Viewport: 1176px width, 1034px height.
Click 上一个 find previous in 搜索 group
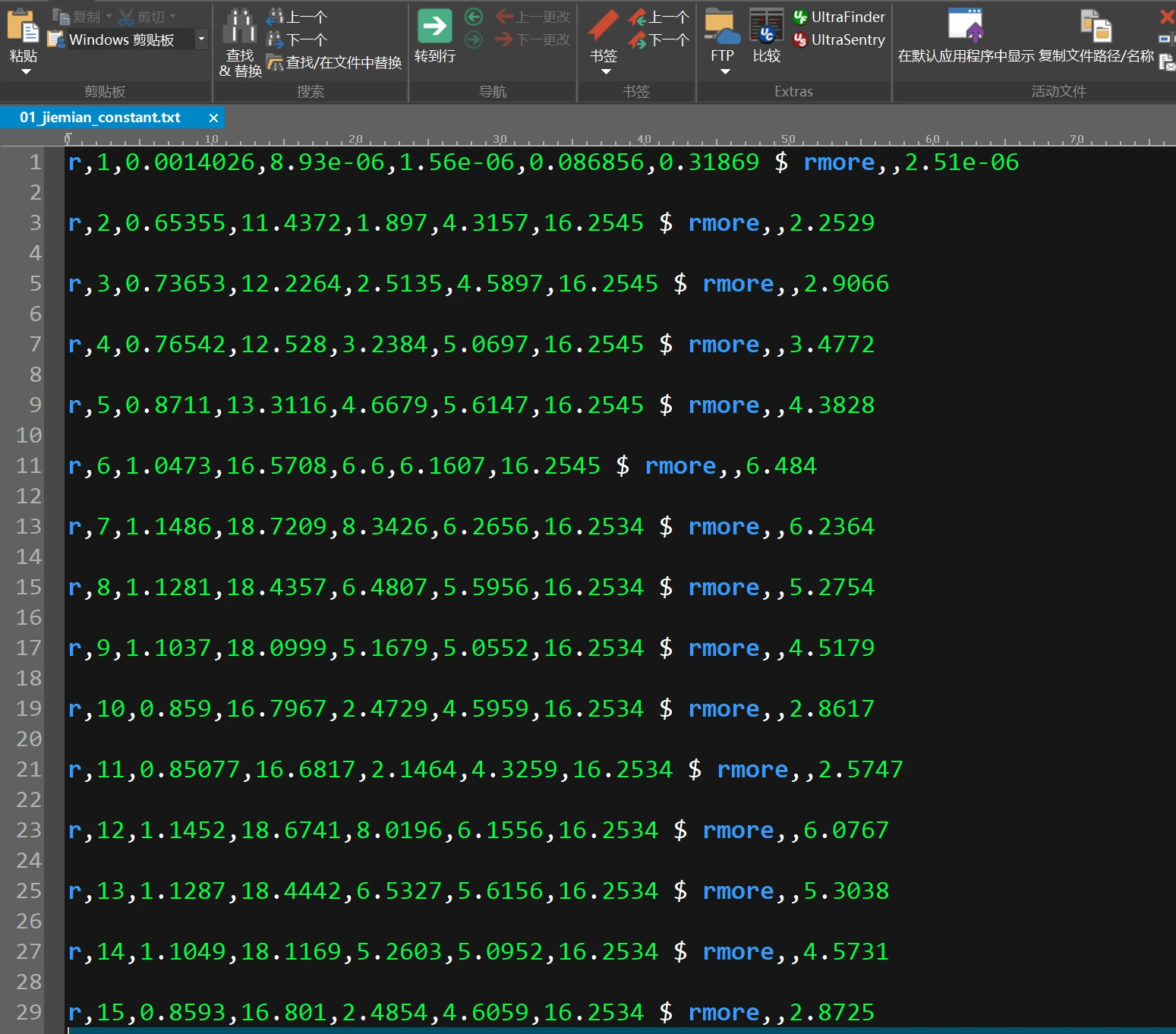click(x=297, y=17)
